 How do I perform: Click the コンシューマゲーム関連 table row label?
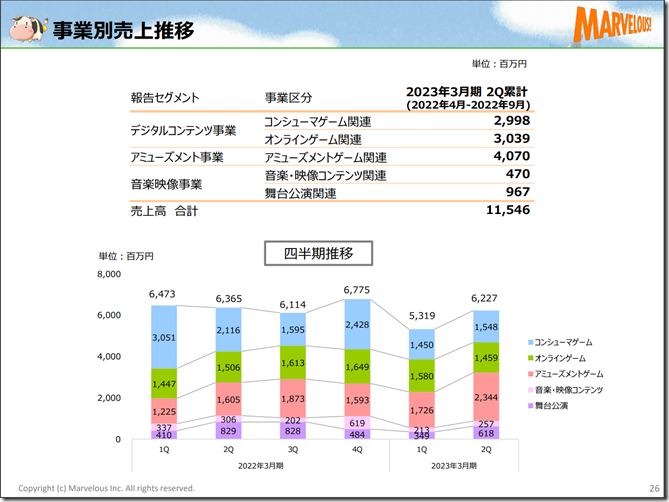(x=317, y=122)
